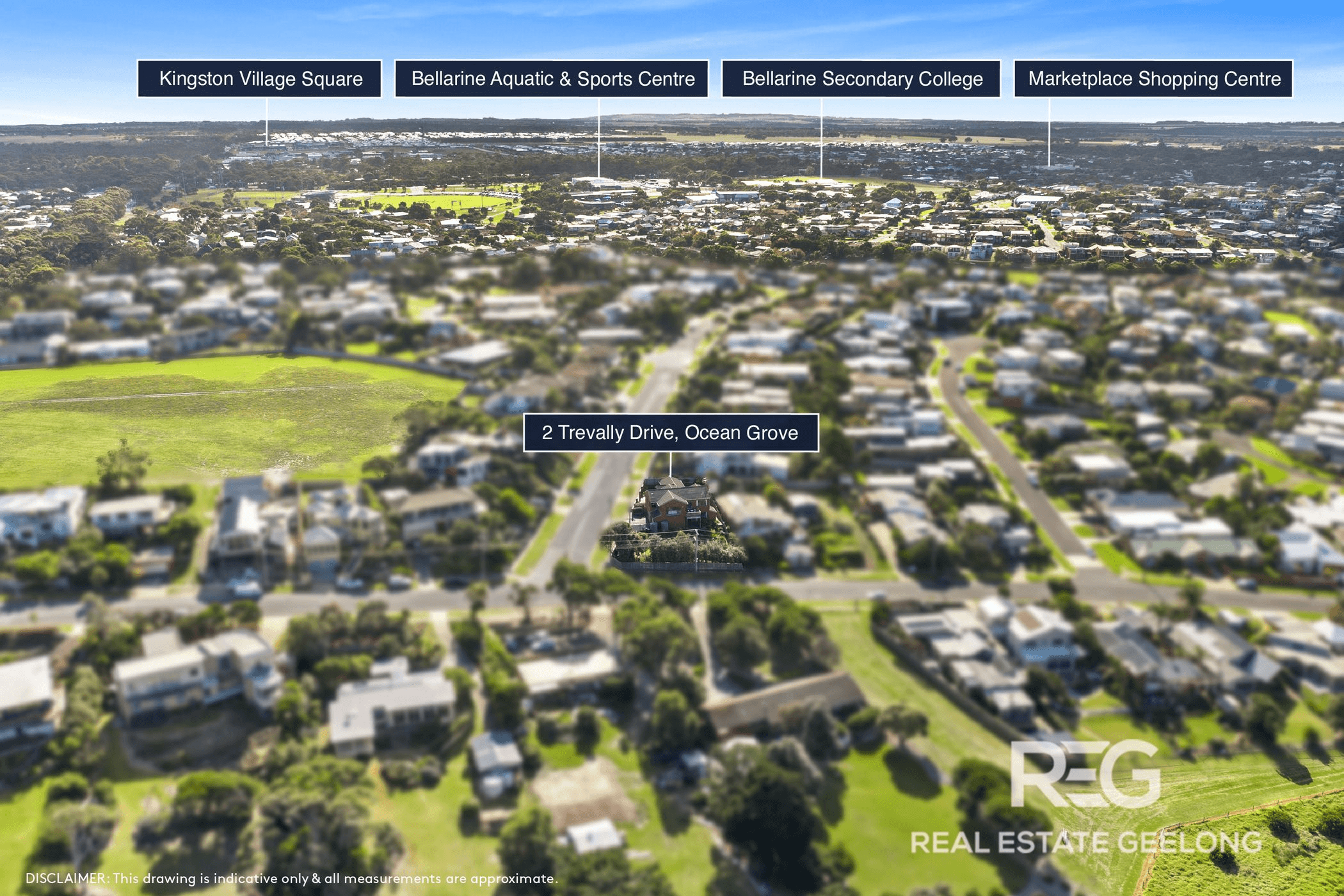This screenshot has height=896, width=1344.
Task: Click the disclaimer text at bottom
Action: (292, 879)
